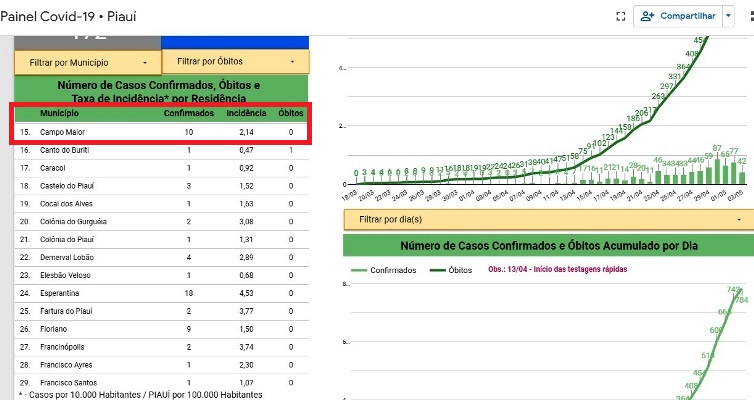
Task: Click the Confirmados legend entry
Action: click(x=384, y=270)
